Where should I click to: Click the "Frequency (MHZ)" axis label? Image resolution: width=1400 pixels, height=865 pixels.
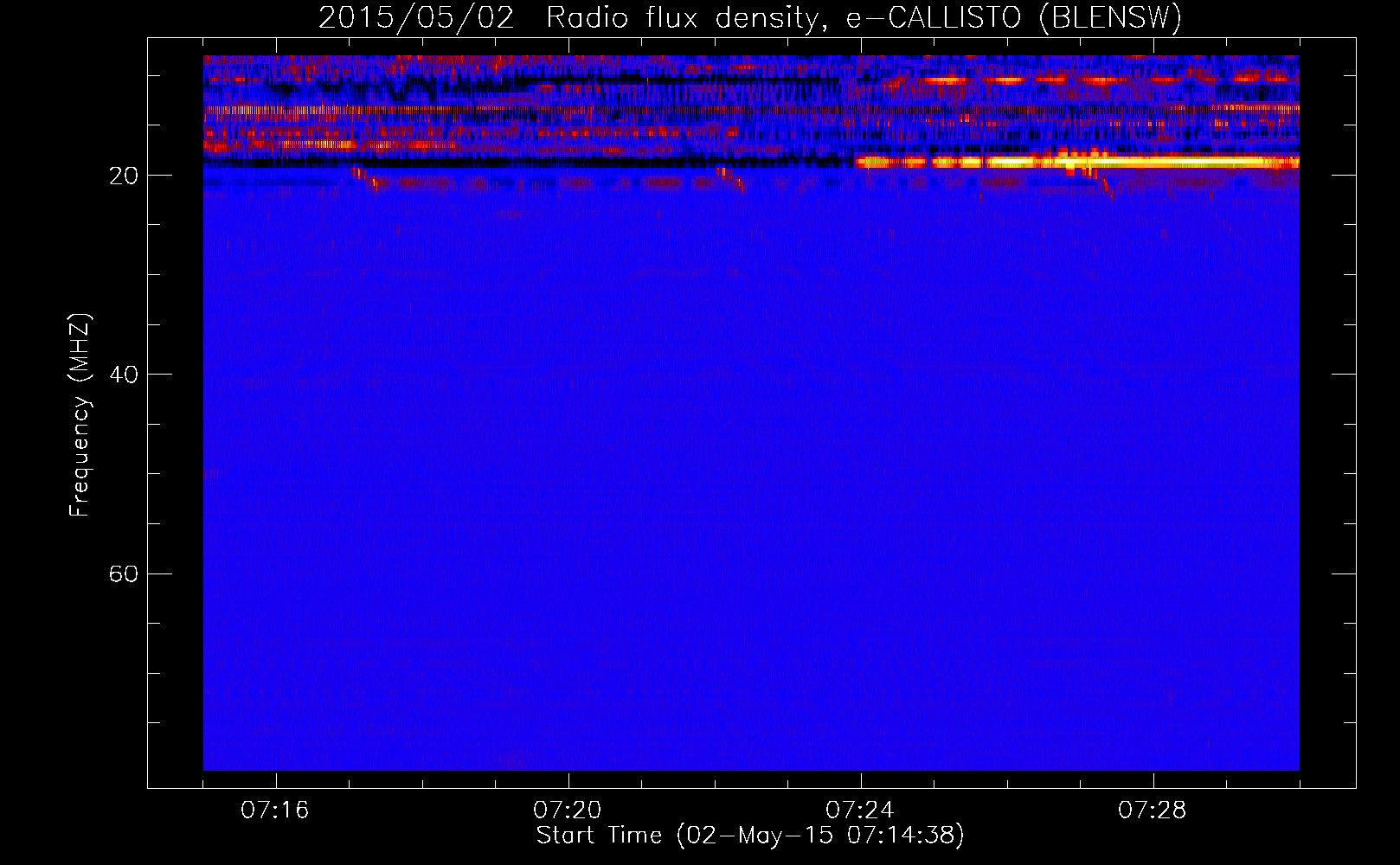click(80, 415)
